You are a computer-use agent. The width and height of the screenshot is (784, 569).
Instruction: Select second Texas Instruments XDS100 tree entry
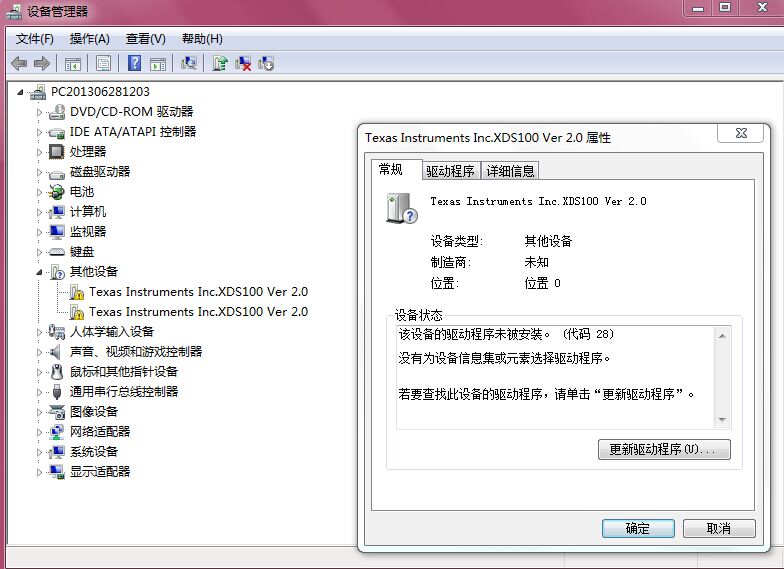[x=198, y=312]
